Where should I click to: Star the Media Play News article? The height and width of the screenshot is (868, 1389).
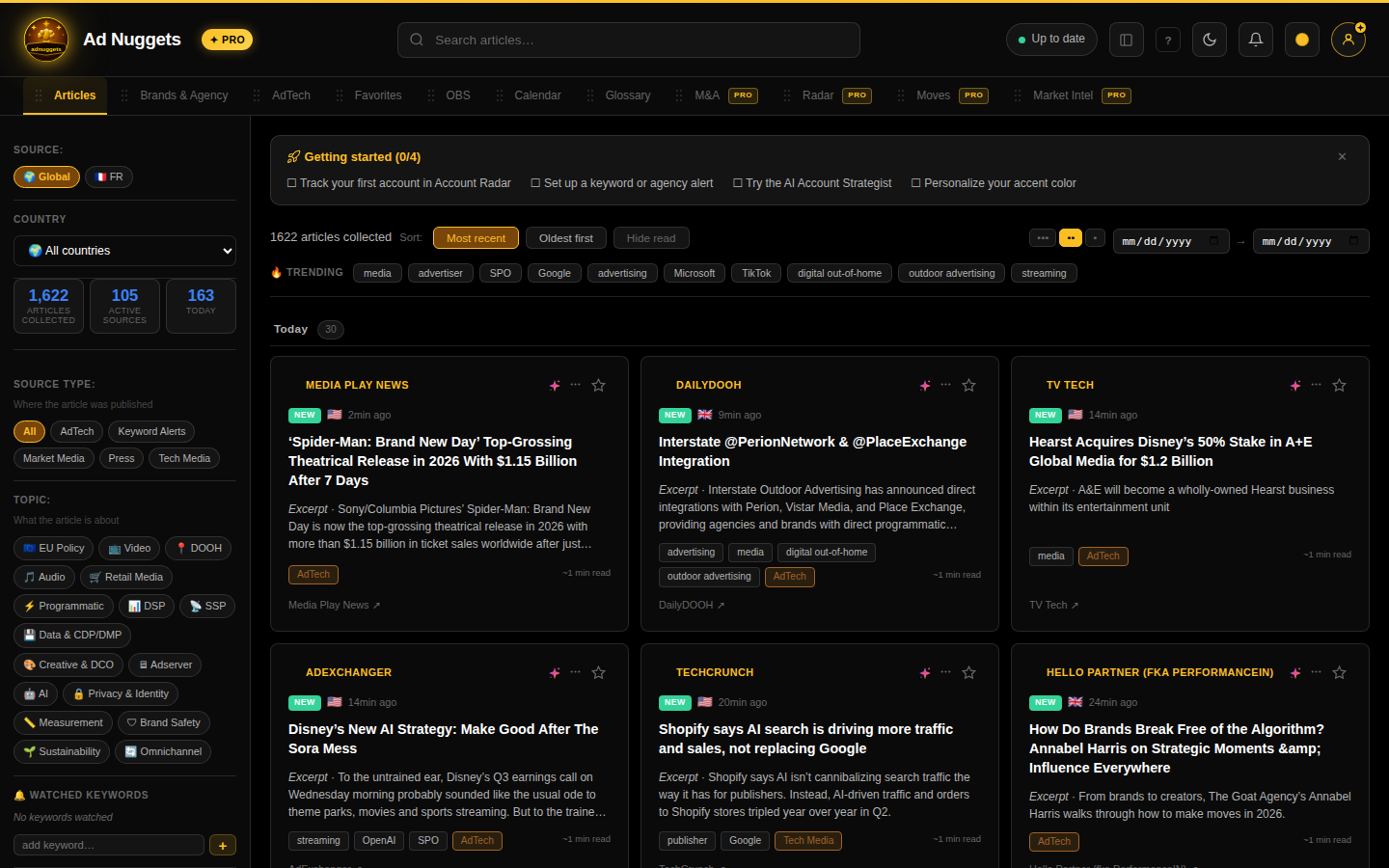pyautogui.click(x=598, y=385)
